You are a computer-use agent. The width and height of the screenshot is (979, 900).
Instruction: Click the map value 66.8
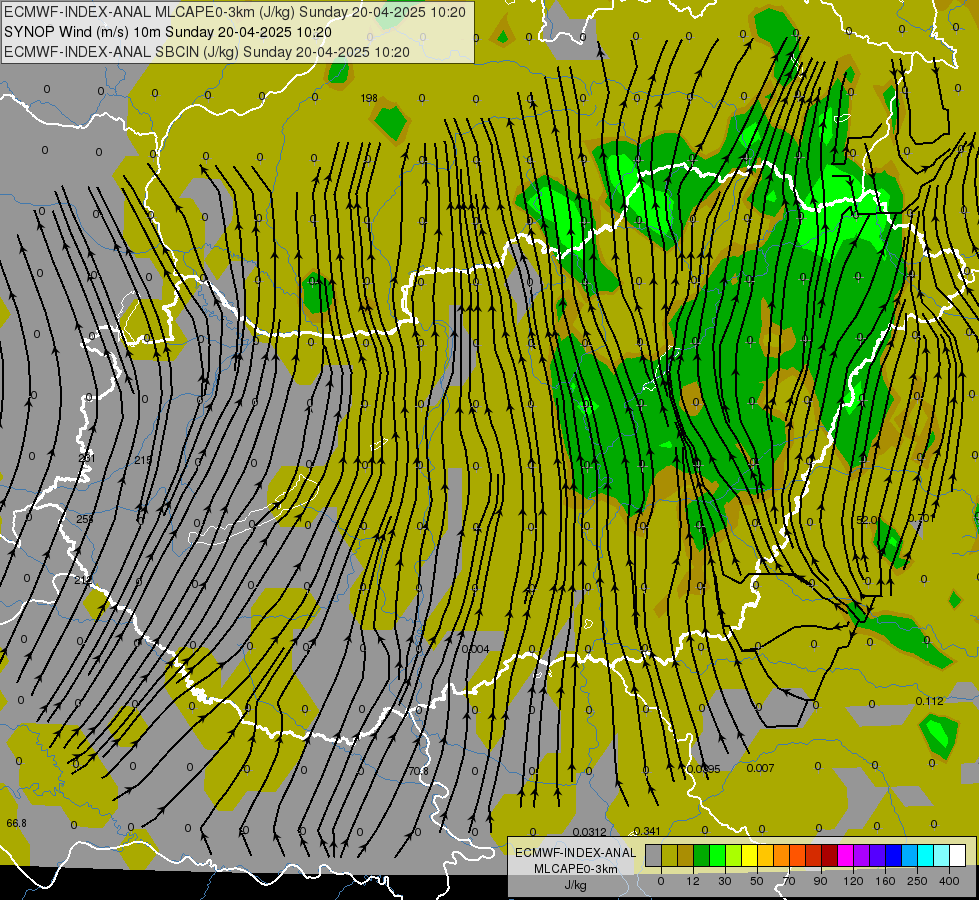click(17, 823)
